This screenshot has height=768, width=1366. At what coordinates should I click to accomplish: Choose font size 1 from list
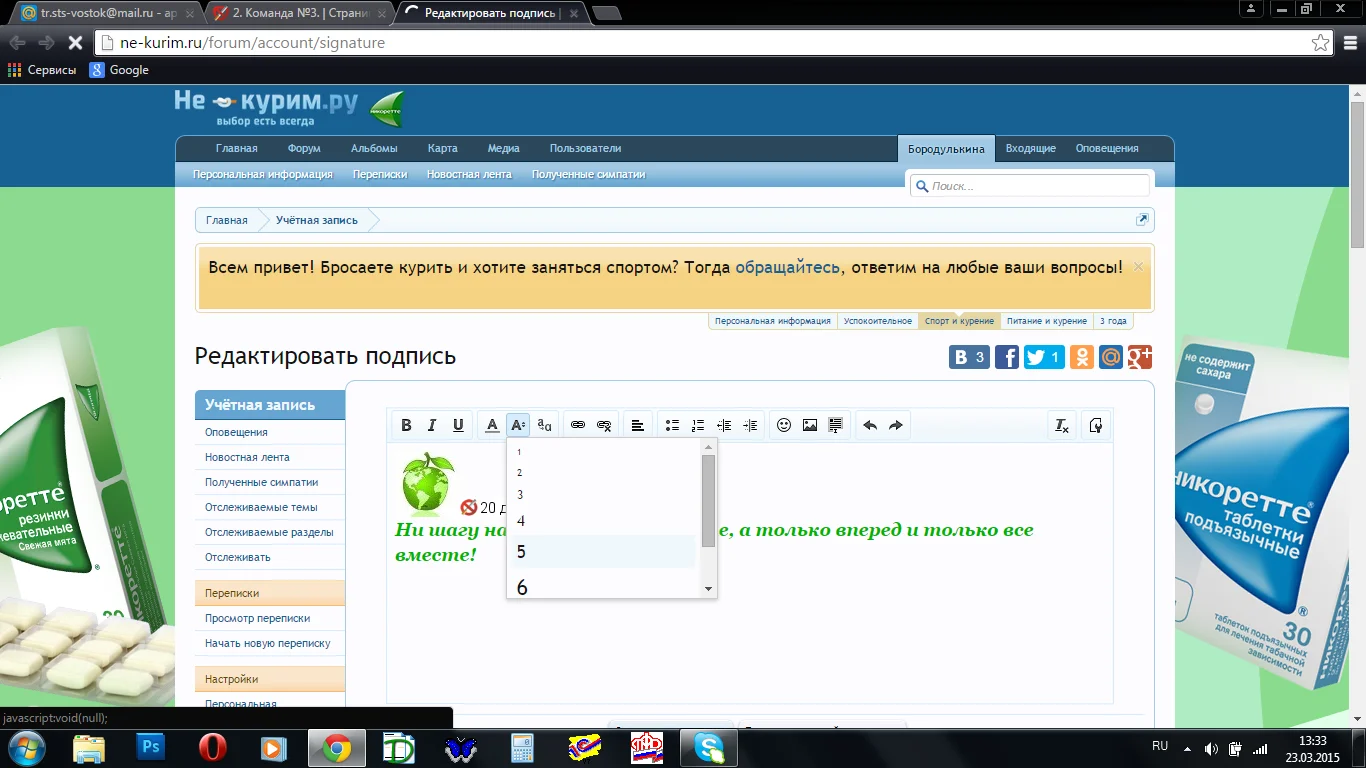click(603, 452)
